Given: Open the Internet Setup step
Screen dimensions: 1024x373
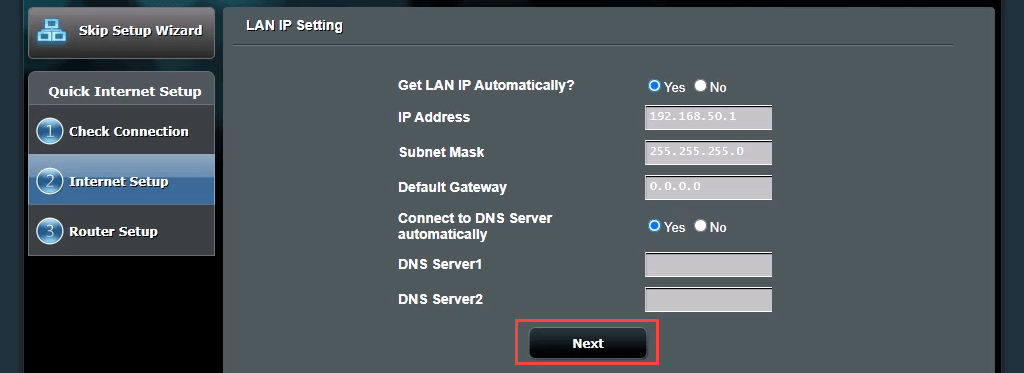Looking at the screenshot, I should point(121,180).
